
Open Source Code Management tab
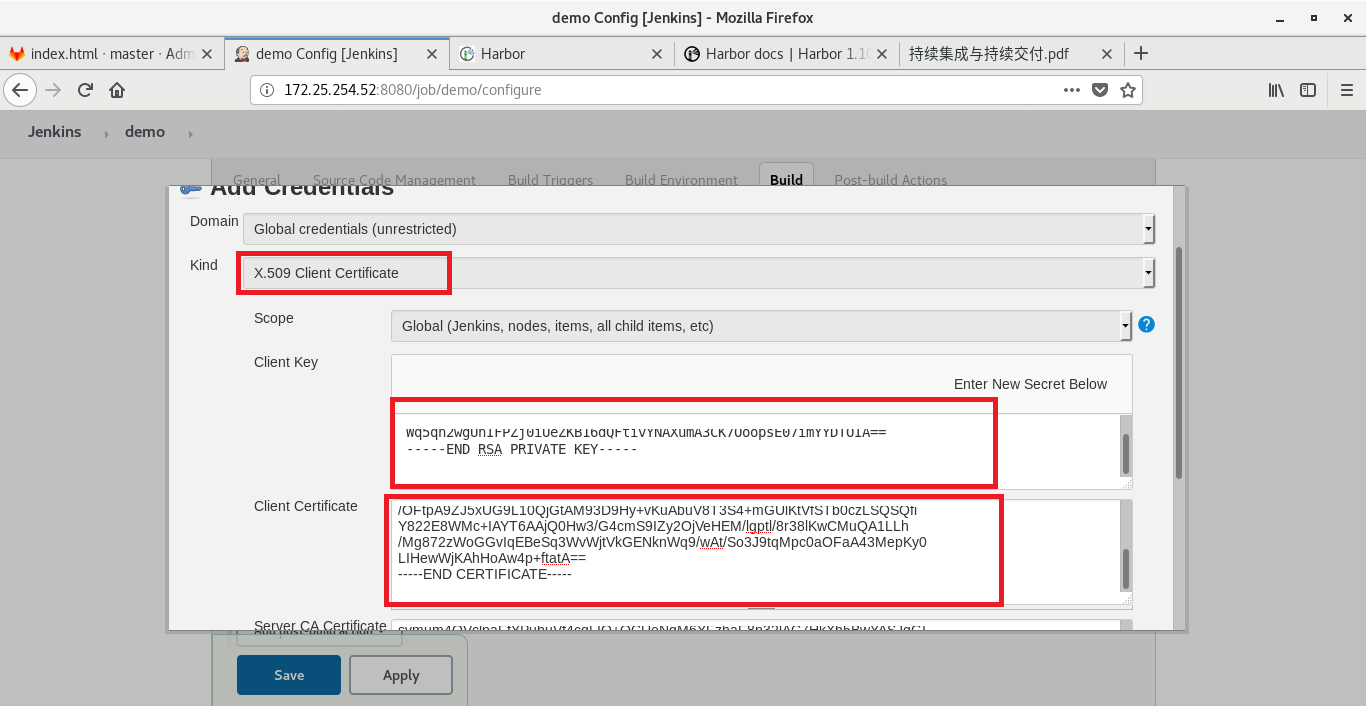[394, 180]
